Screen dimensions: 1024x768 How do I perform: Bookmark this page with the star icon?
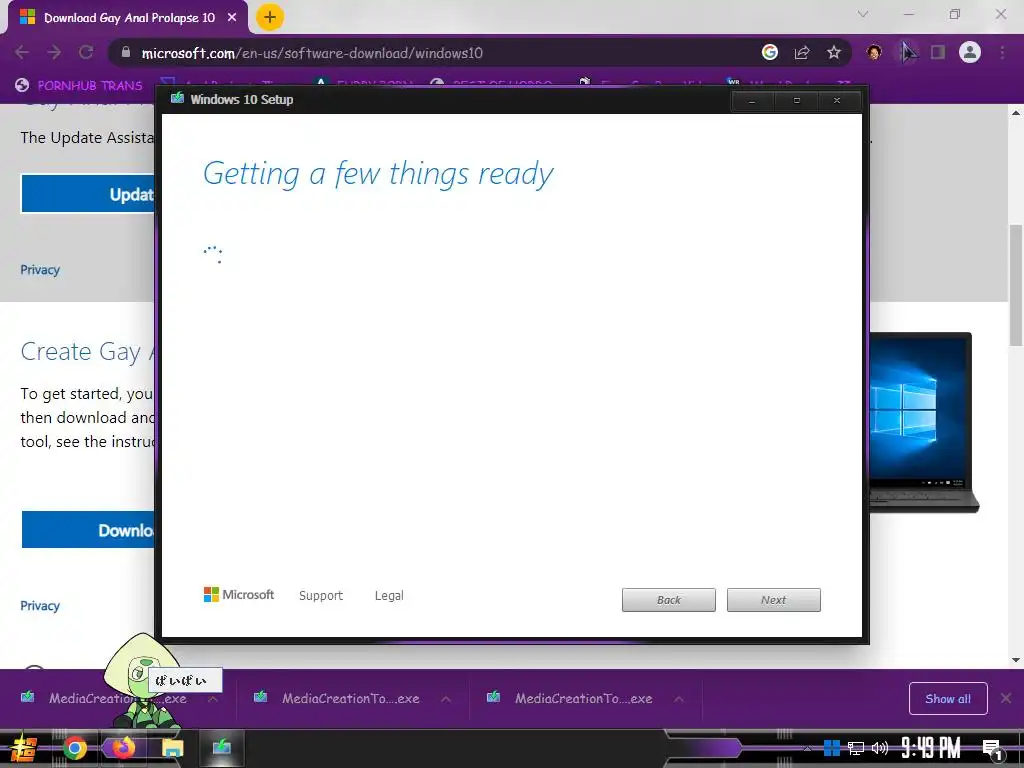(x=834, y=52)
